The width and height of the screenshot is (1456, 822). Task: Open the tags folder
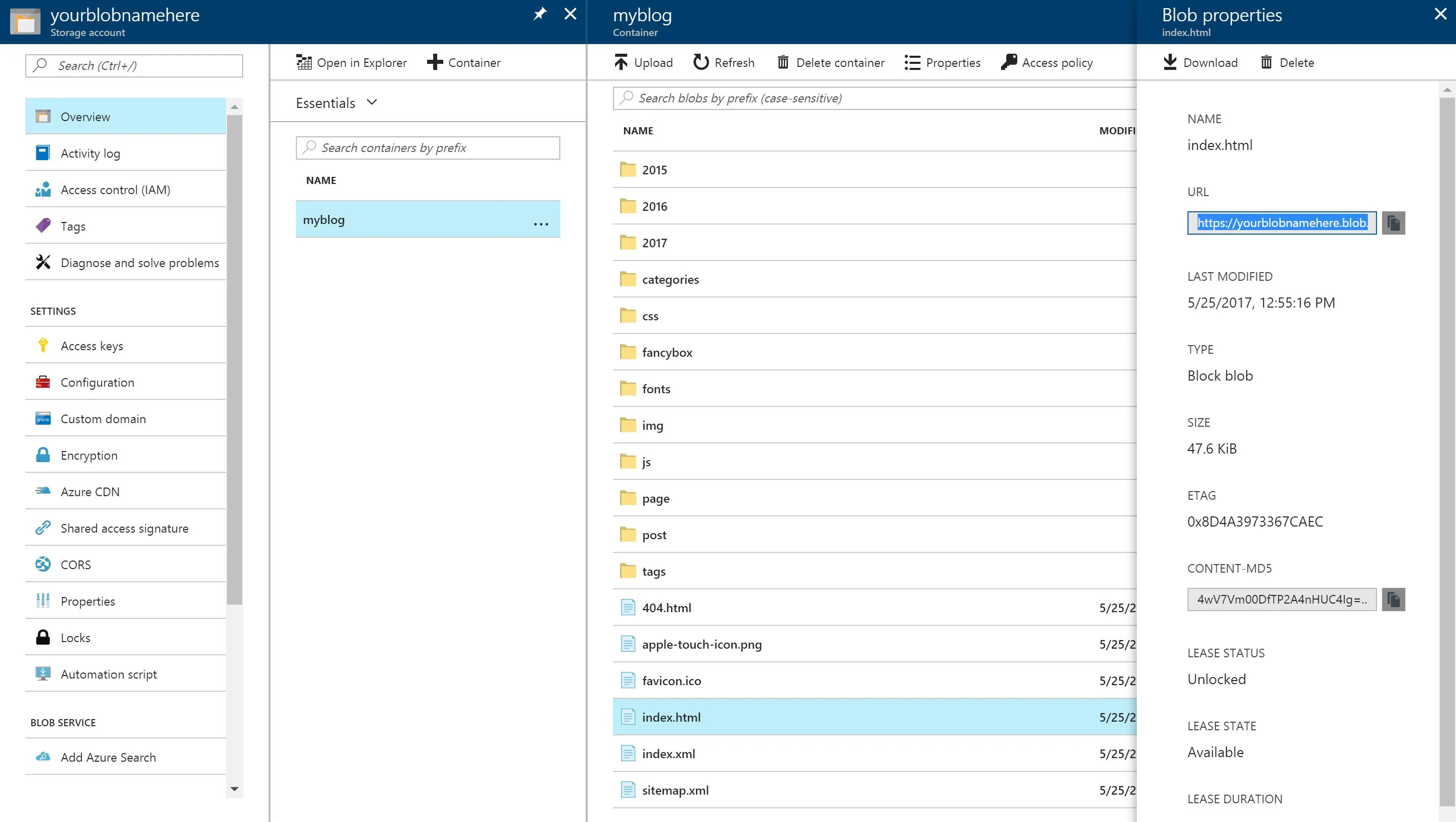click(874, 571)
